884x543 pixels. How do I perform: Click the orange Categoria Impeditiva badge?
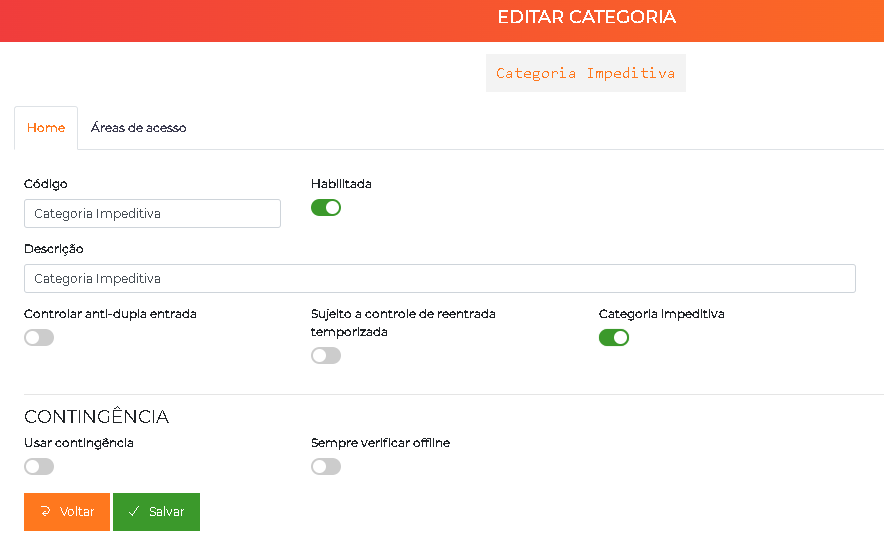[586, 73]
